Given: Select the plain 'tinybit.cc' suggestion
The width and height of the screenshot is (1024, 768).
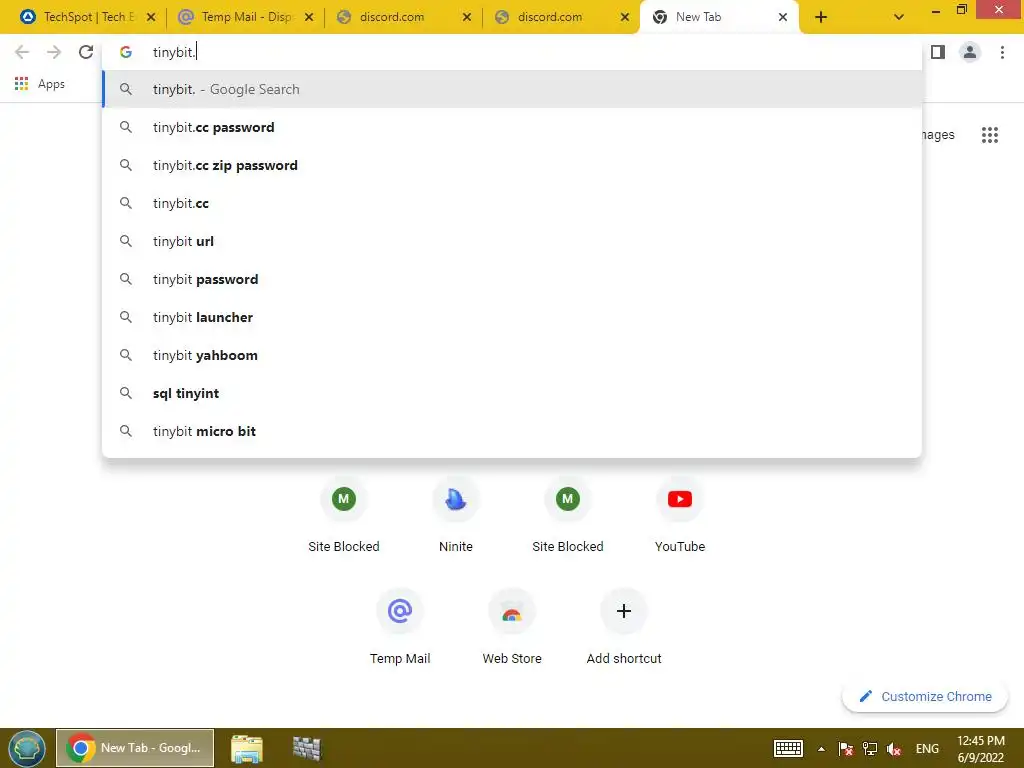Looking at the screenshot, I should coord(512,203).
